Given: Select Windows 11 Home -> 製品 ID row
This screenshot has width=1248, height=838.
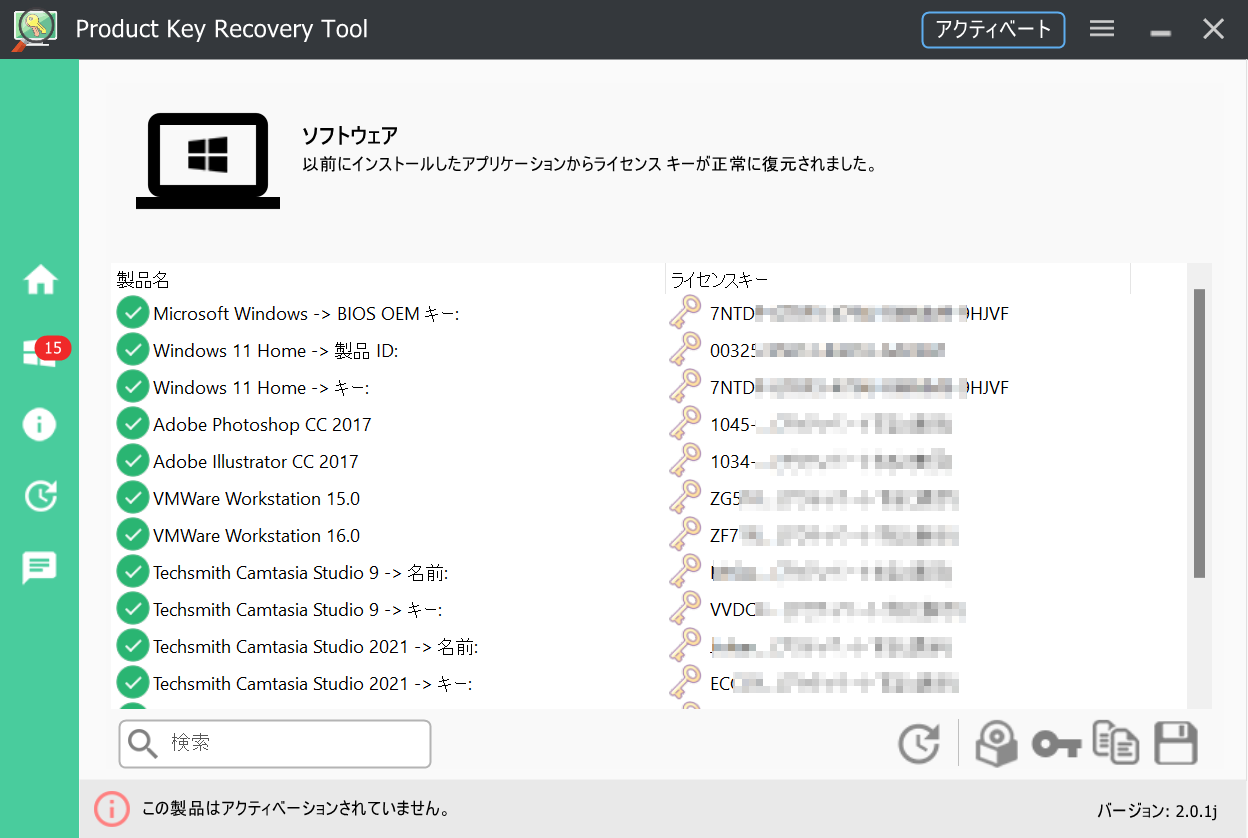Looking at the screenshot, I should click(648, 350).
